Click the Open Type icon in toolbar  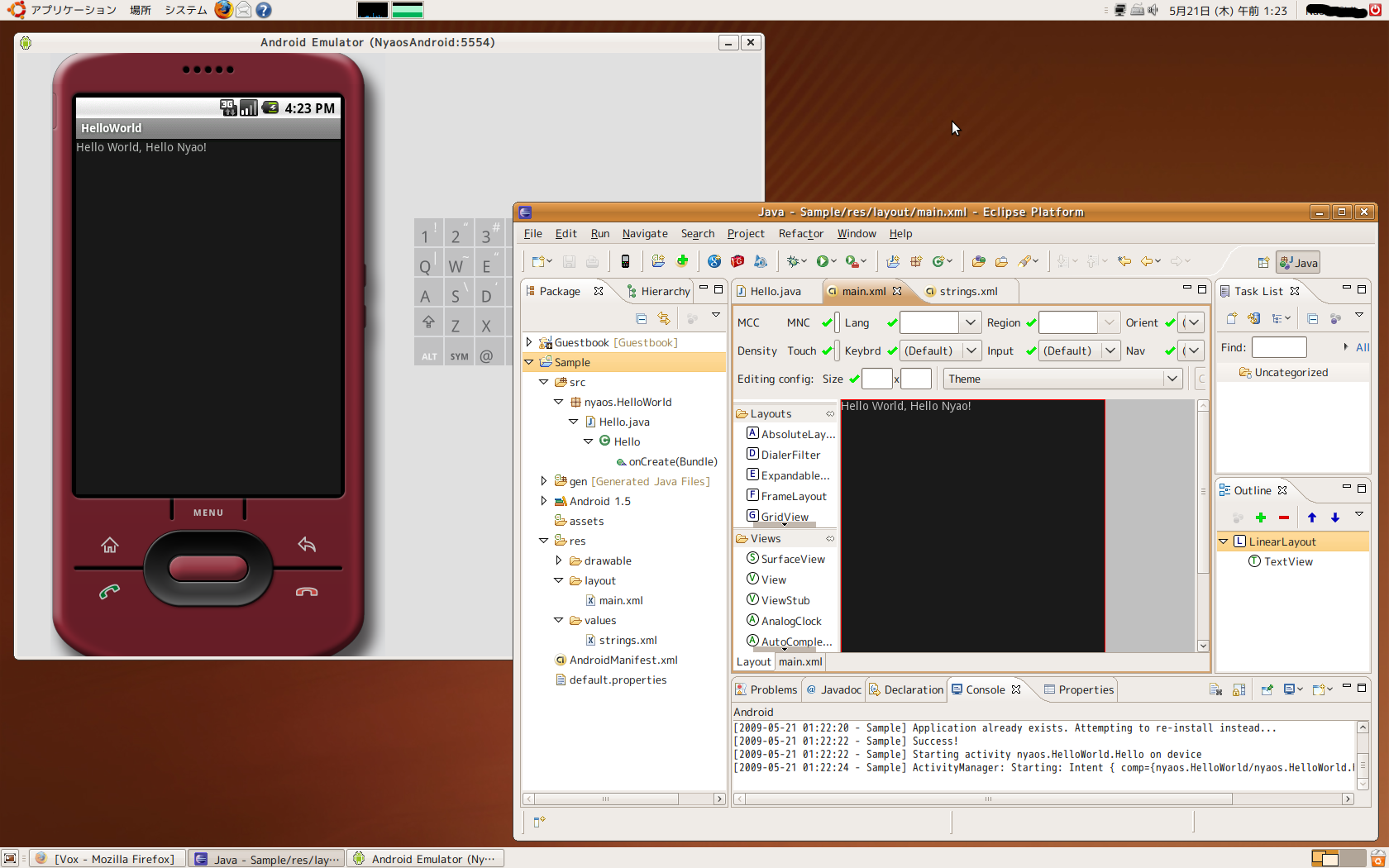tap(978, 261)
